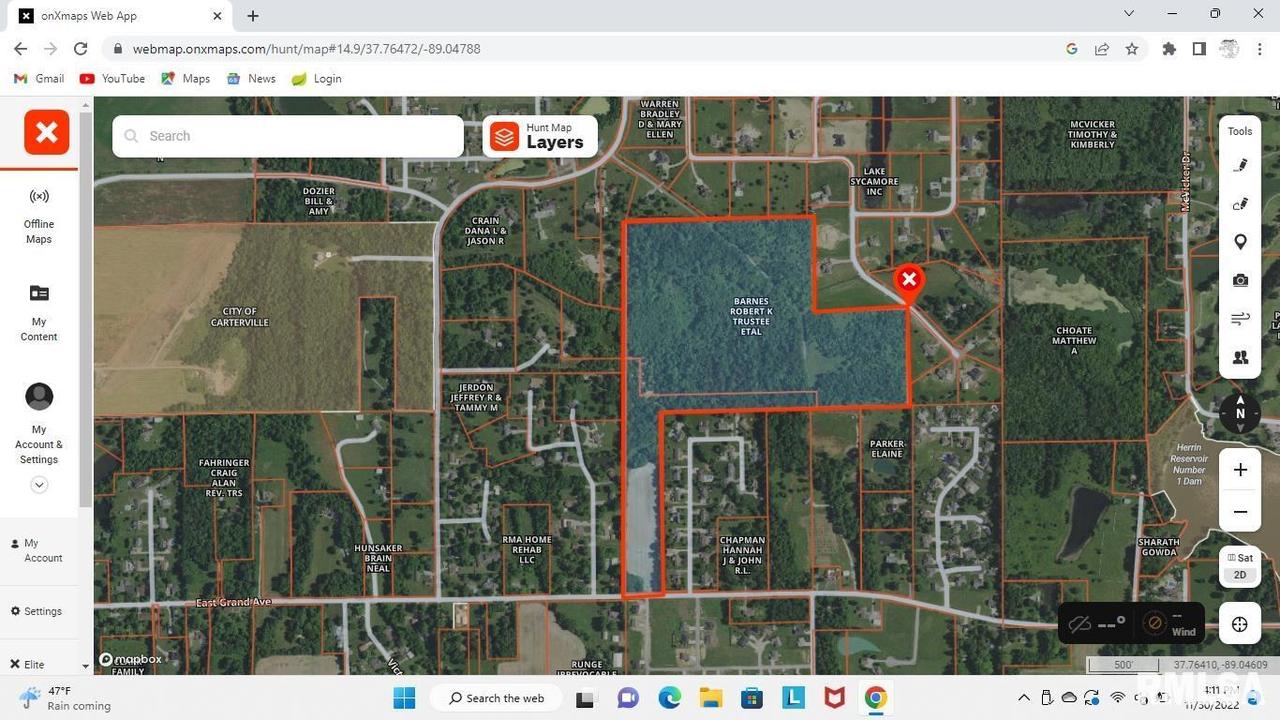Show hidden taskbar icons chevron

(1023, 698)
